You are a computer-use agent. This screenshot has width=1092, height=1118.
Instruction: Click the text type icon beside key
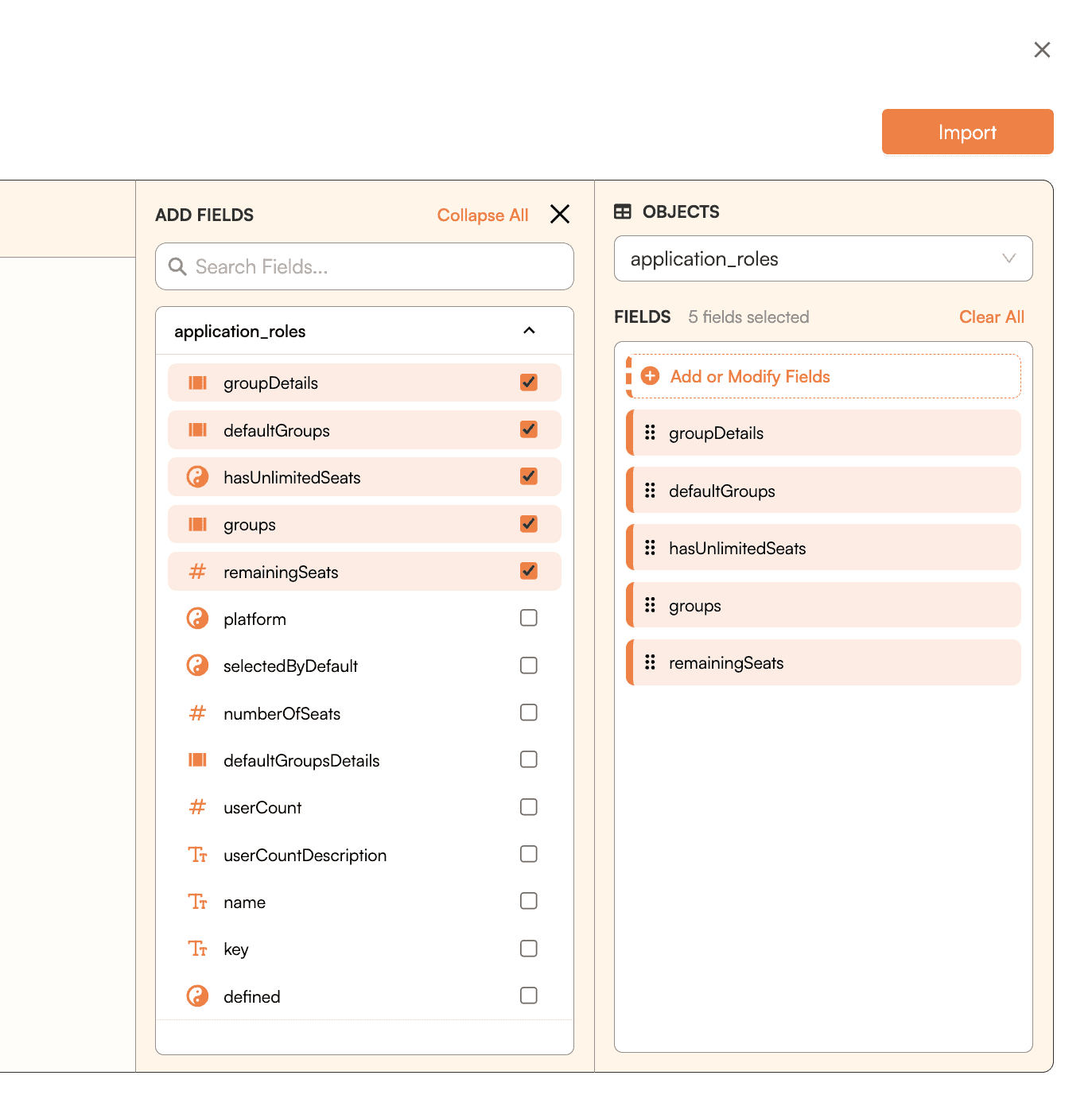(x=197, y=949)
